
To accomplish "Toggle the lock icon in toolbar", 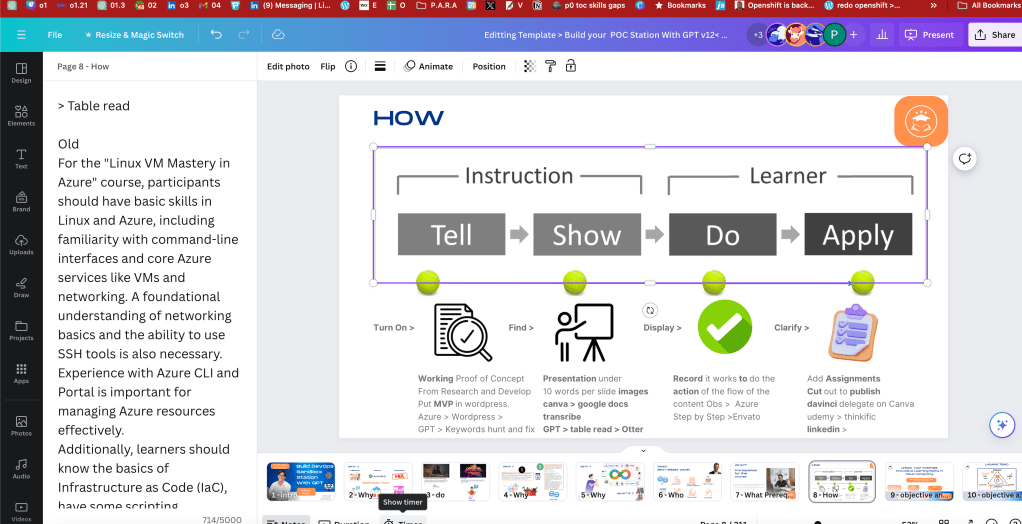I will (570, 66).
